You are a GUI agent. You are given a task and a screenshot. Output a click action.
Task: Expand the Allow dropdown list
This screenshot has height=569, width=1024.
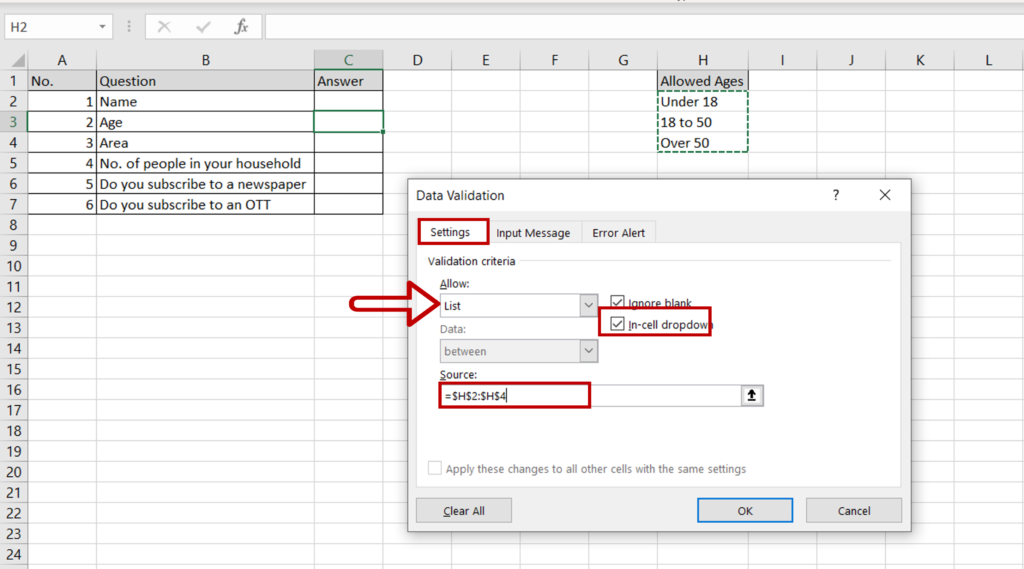pyautogui.click(x=588, y=306)
